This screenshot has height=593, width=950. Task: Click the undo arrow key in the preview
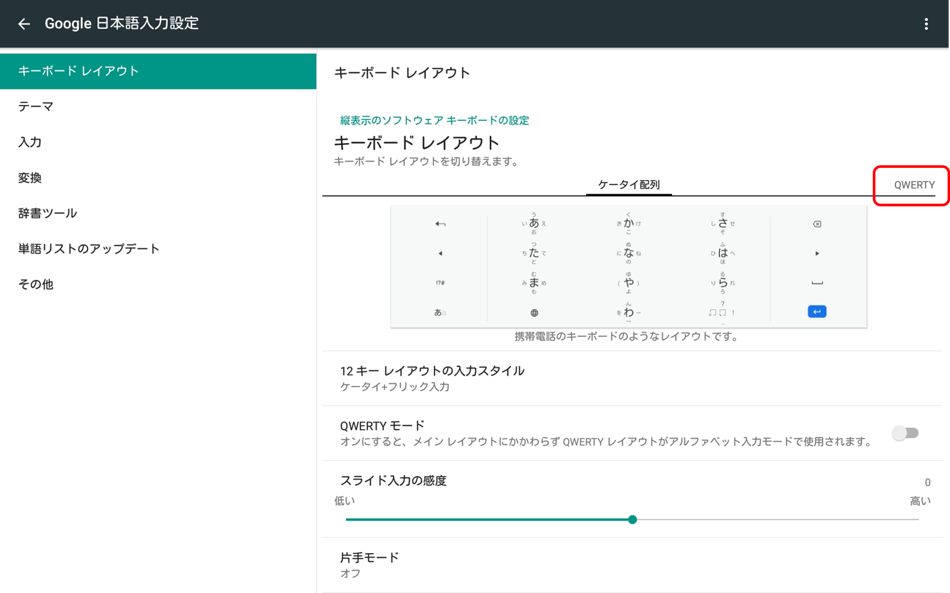pyautogui.click(x=440, y=224)
